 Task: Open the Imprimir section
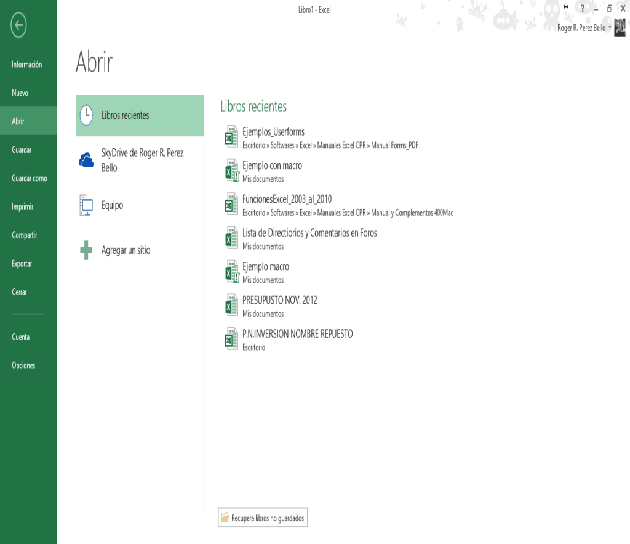(x=23, y=207)
